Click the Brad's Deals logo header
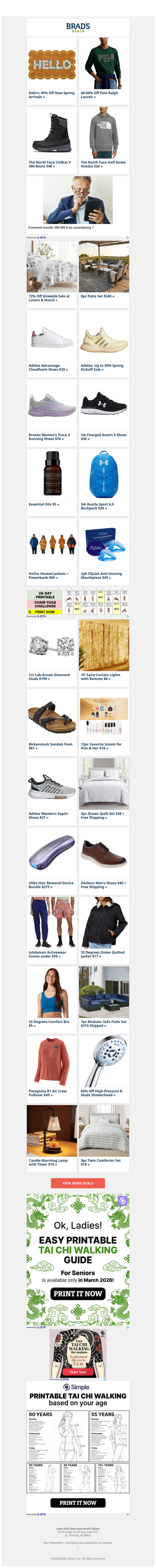 tap(78, 27)
